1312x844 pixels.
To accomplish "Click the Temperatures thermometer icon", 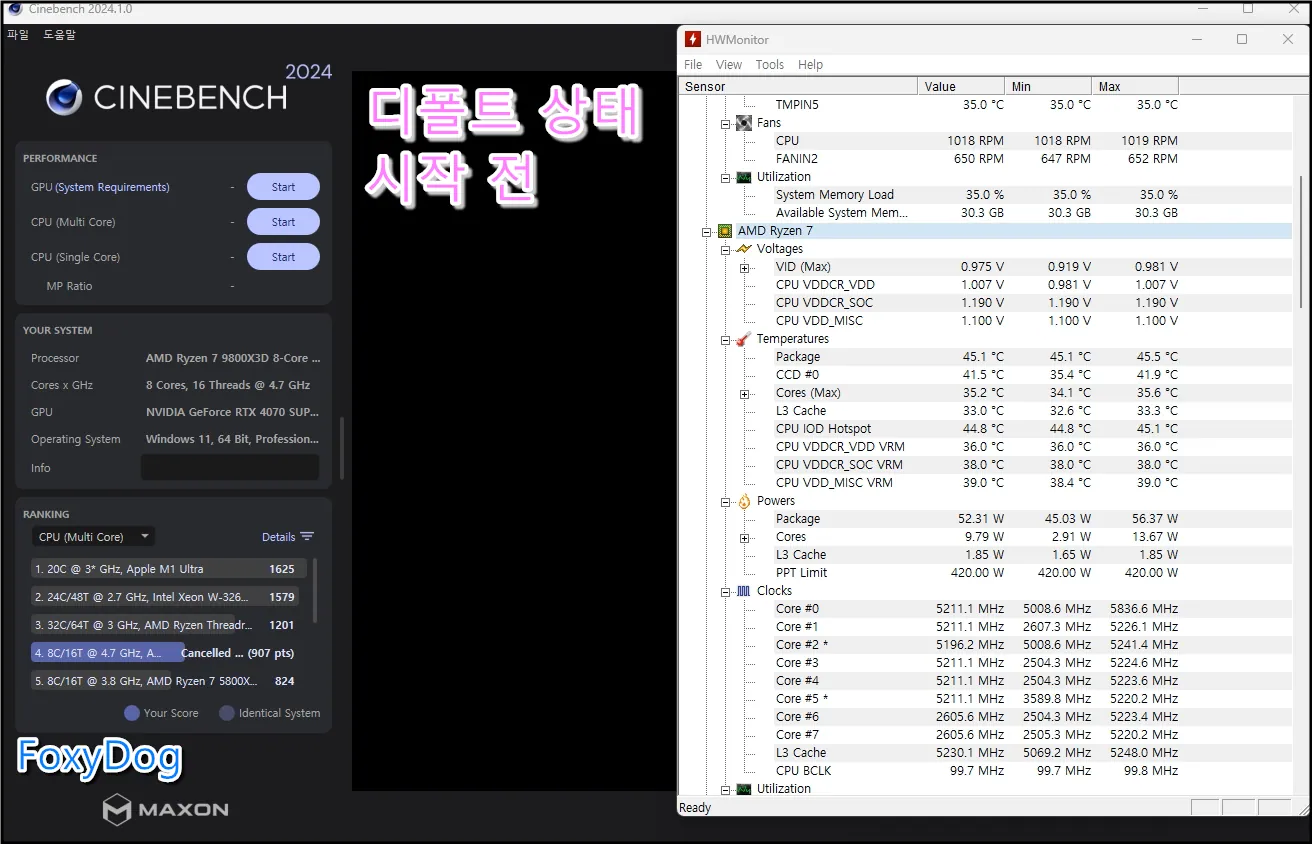I will point(743,339).
